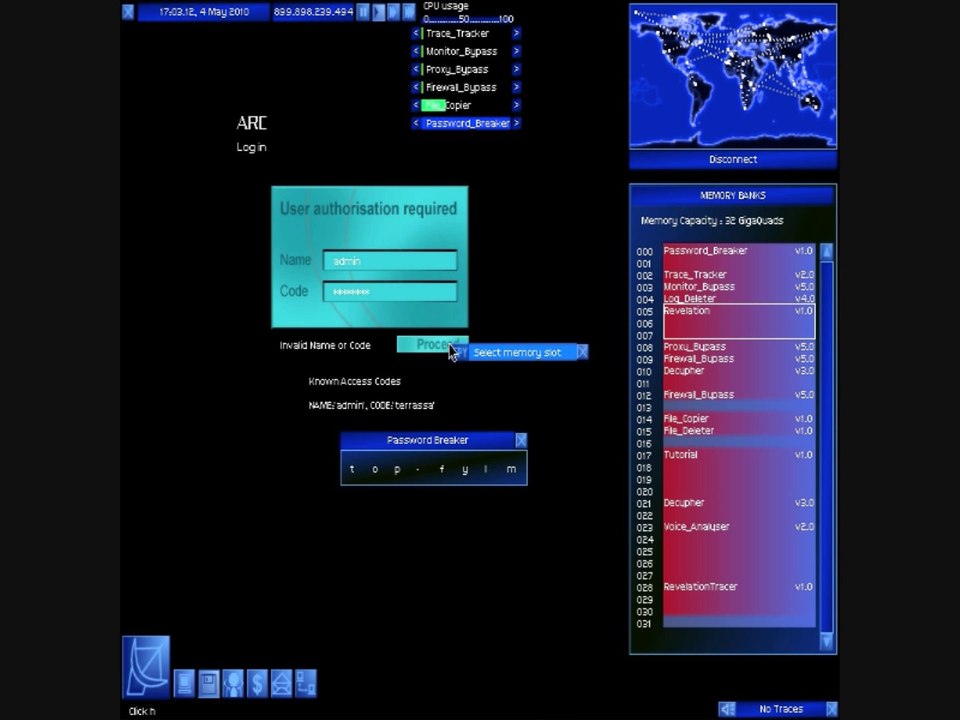Viewport: 960px width, 720px height.
Task: Pause game time with the pause button
Action: pos(363,12)
